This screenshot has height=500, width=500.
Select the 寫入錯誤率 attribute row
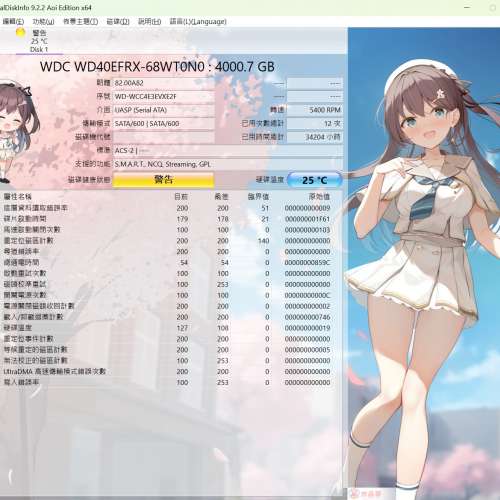tap(171, 382)
